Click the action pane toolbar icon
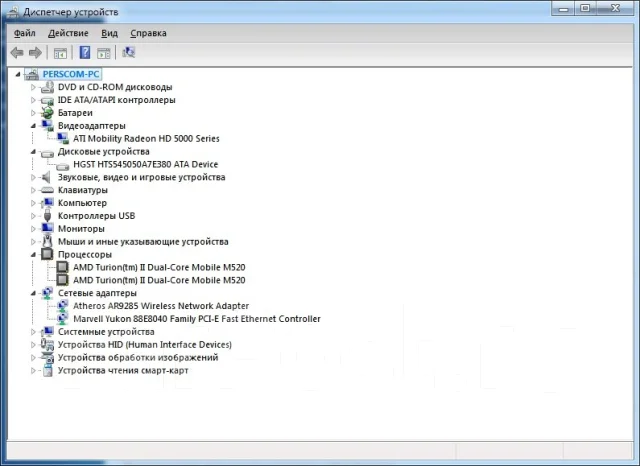Viewport: 640px width, 466px height. (x=104, y=53)
